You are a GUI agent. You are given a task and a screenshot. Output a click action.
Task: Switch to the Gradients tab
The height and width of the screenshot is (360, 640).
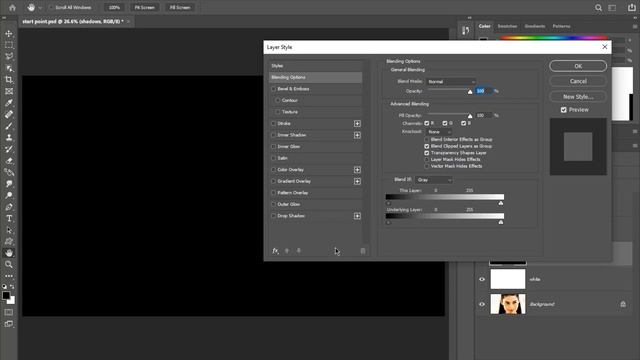click(535, 26)
